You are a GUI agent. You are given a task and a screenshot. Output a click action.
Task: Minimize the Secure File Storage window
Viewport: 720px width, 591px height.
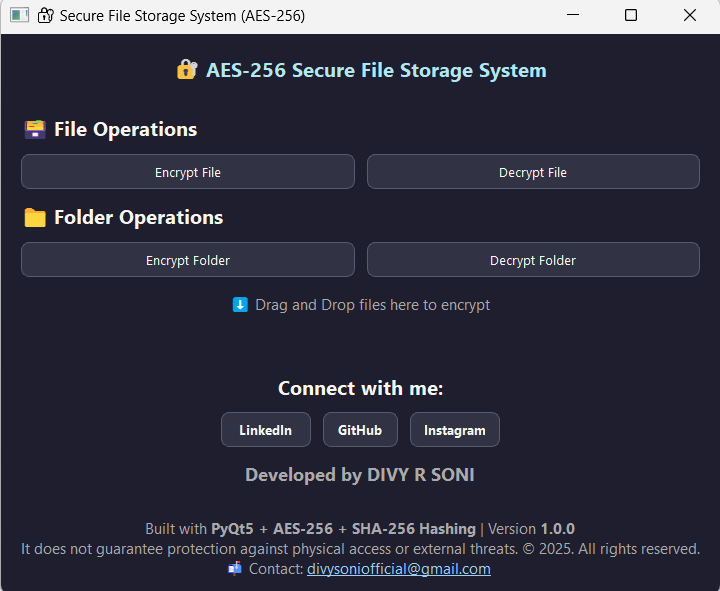pos(573,16)
